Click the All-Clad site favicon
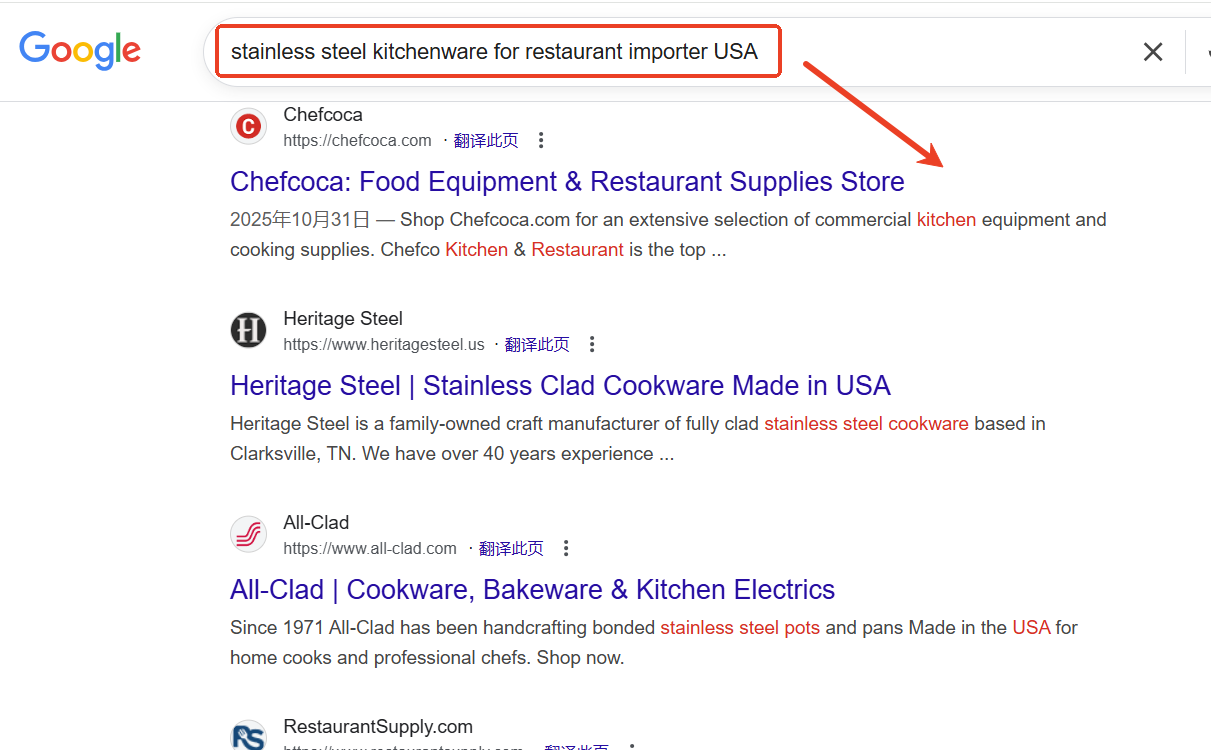The image size is (1211, 750). pyautogui.click(x=248, y=535)
